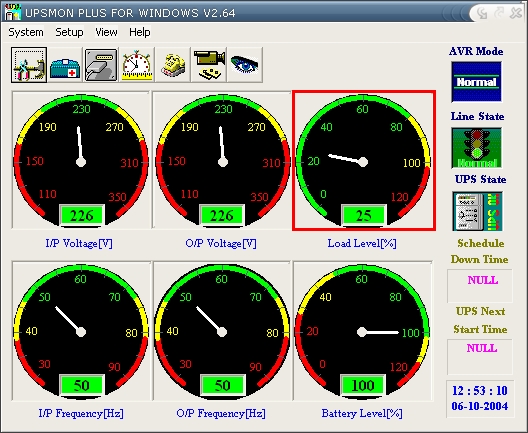Click the AVR Mode heading
Image resolution: width=528 pixels, height=433 pixels.
coord(476,52)
